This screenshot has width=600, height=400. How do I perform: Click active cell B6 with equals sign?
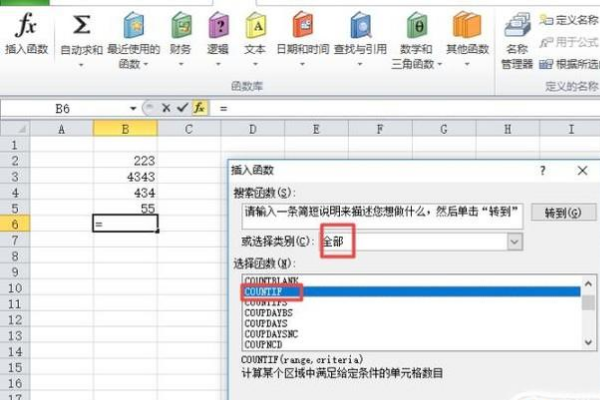[125, 224]
